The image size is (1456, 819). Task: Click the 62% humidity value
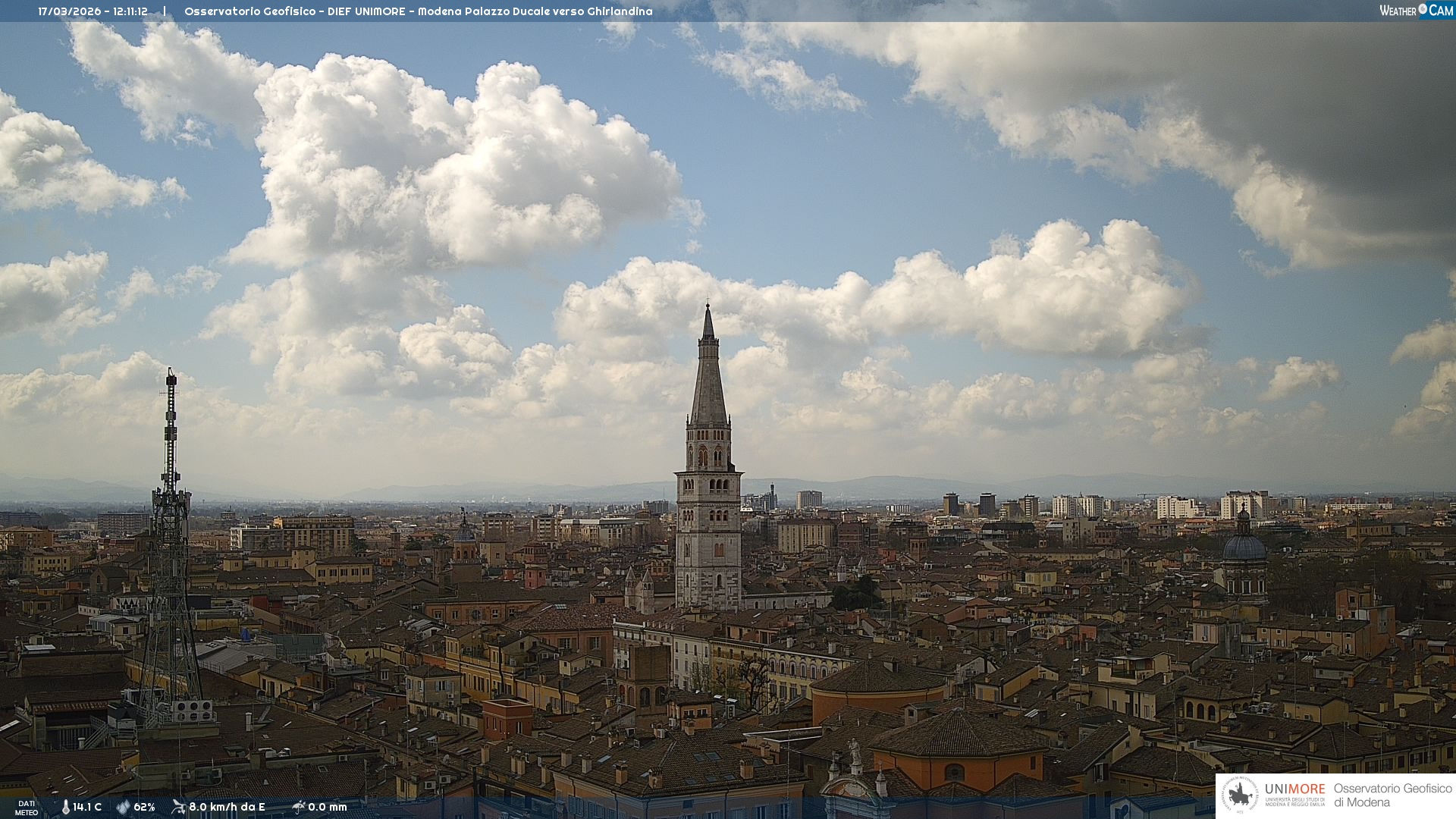coord(144,807)
